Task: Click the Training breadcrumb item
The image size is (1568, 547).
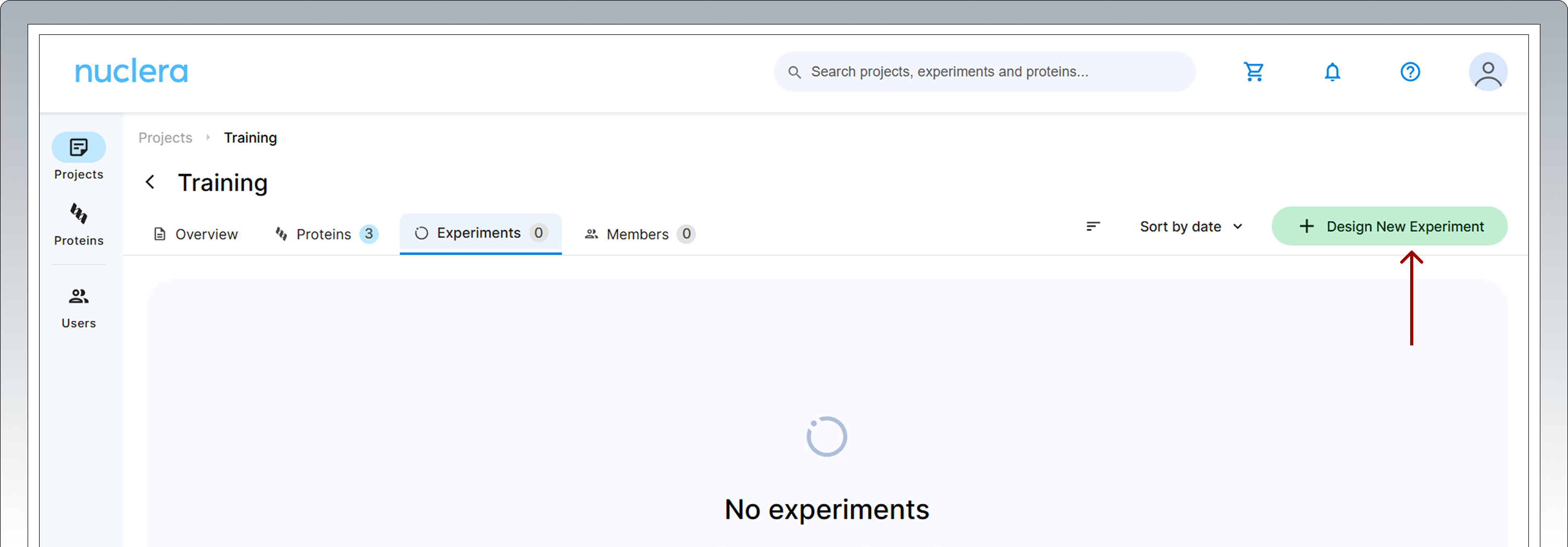Action: coord(250,138)
